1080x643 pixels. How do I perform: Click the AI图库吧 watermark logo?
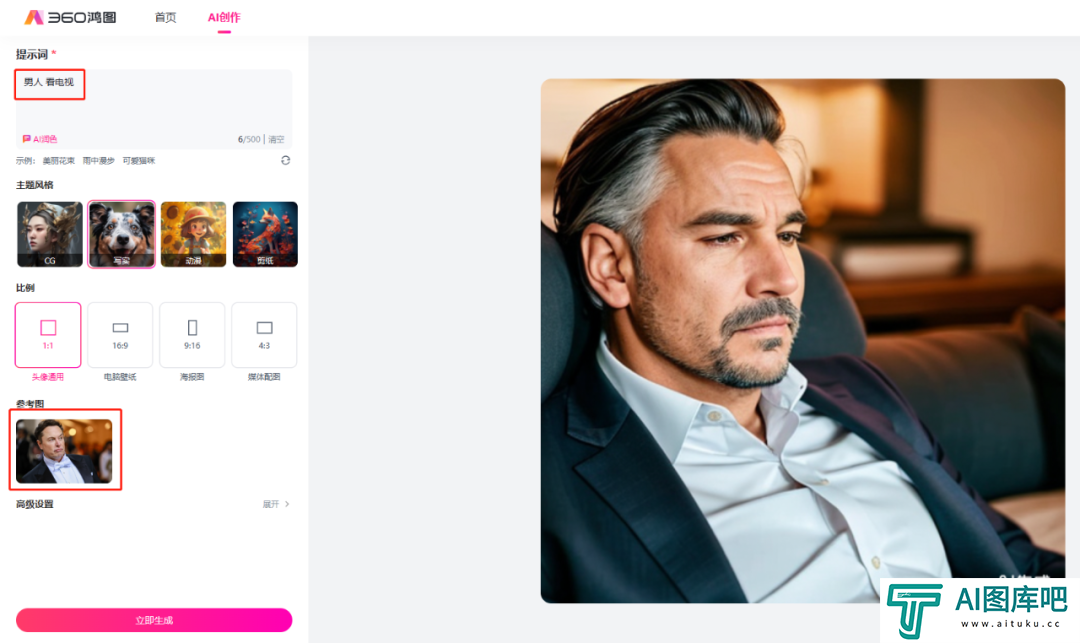pos(977,608)
